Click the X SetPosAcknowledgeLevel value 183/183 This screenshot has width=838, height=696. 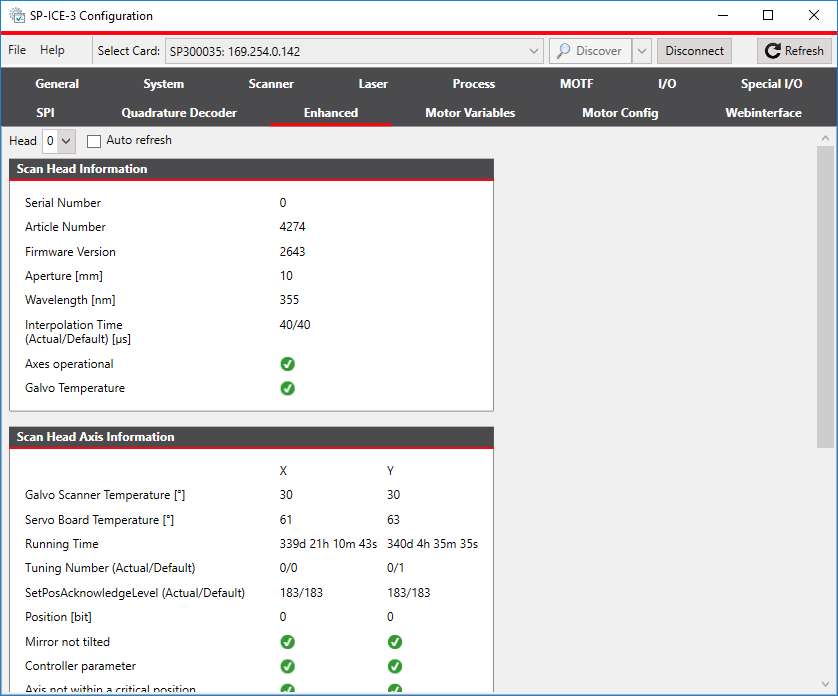[301, 593]
